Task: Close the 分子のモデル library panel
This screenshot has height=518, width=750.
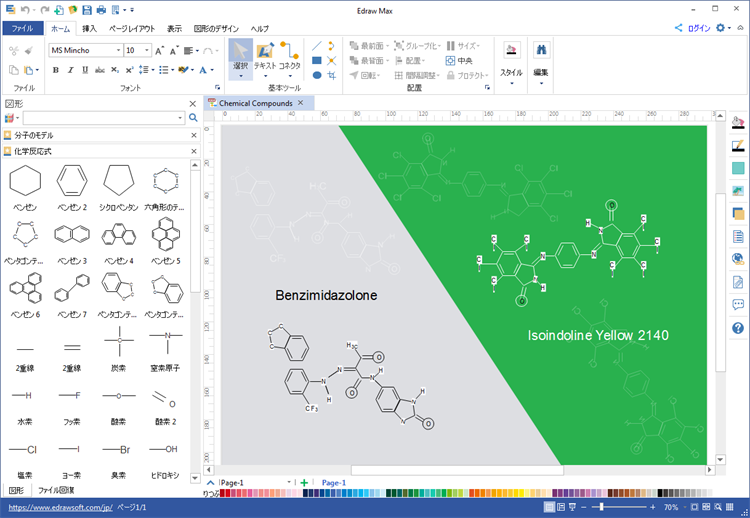Action: [193, 135]
